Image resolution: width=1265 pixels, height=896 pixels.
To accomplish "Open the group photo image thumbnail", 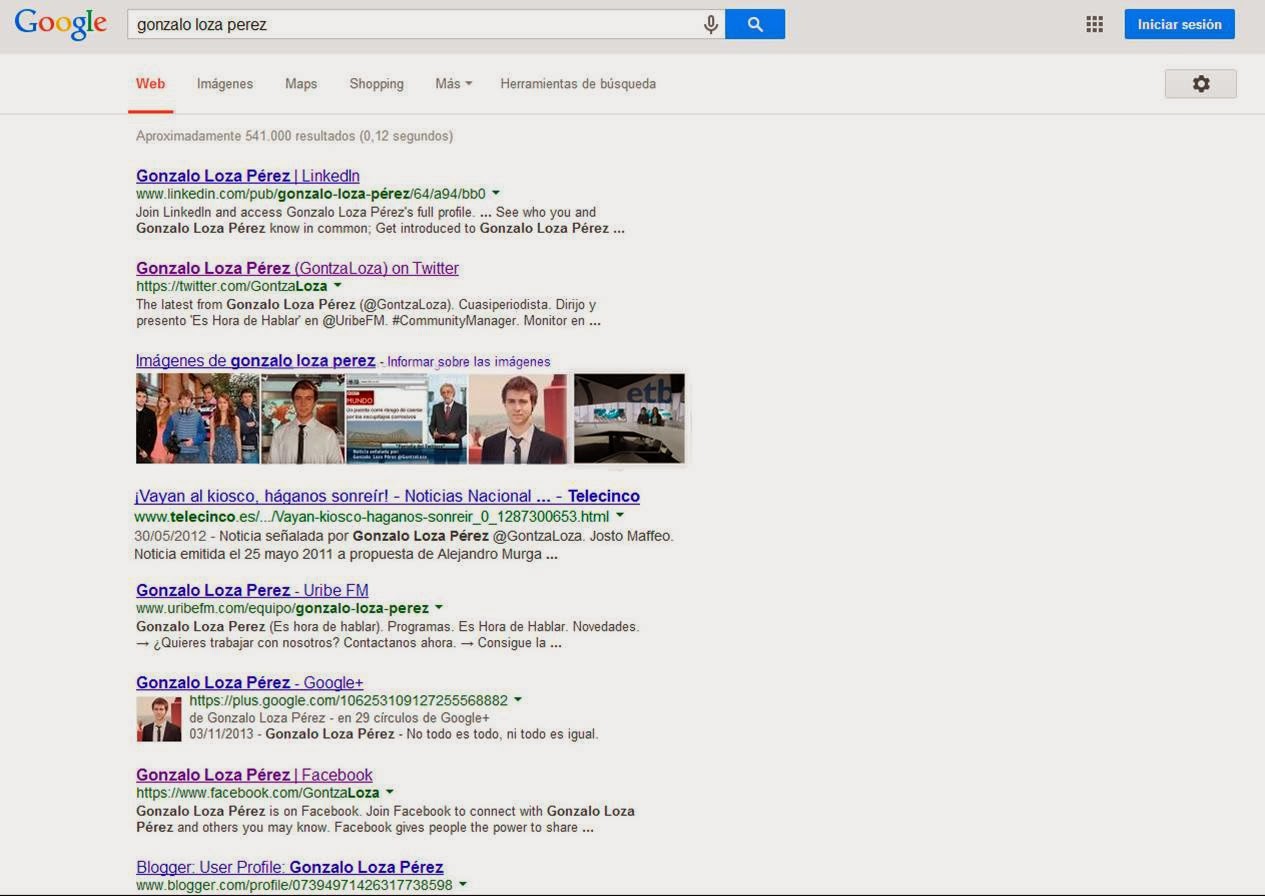I will (197, 419).
